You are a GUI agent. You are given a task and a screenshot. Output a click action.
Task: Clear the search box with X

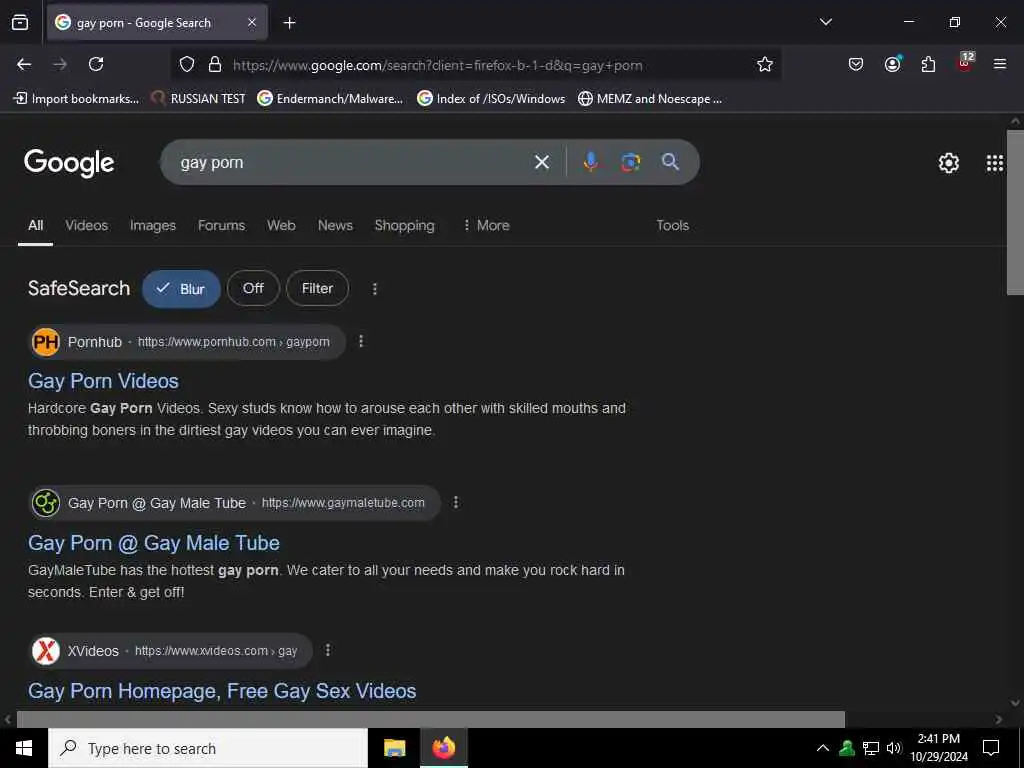pos(542,162)
